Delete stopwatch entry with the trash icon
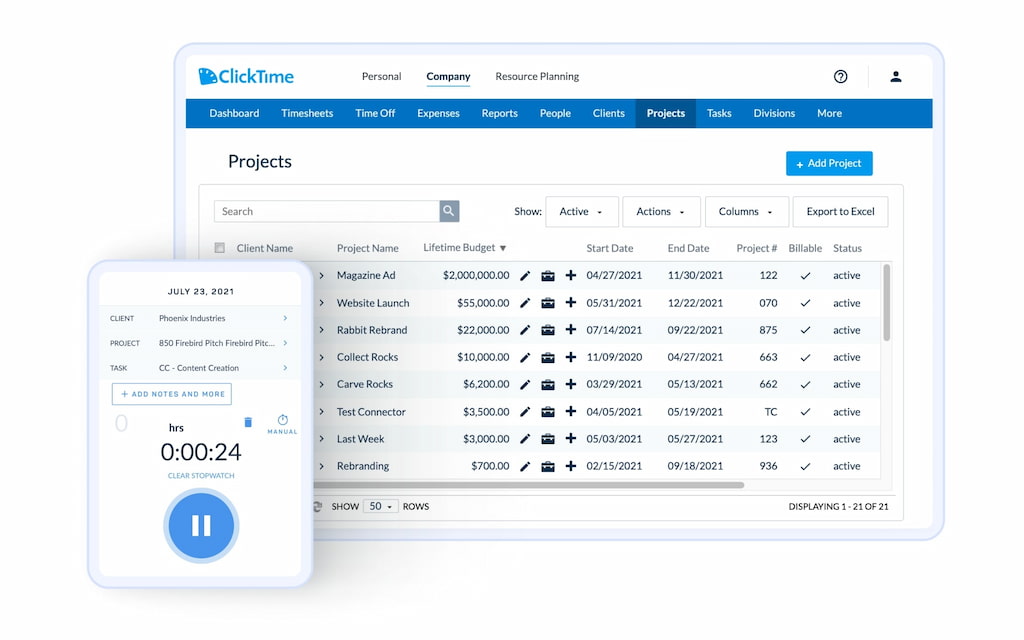This screenshot has height=640, width=1024. [248, 423]
